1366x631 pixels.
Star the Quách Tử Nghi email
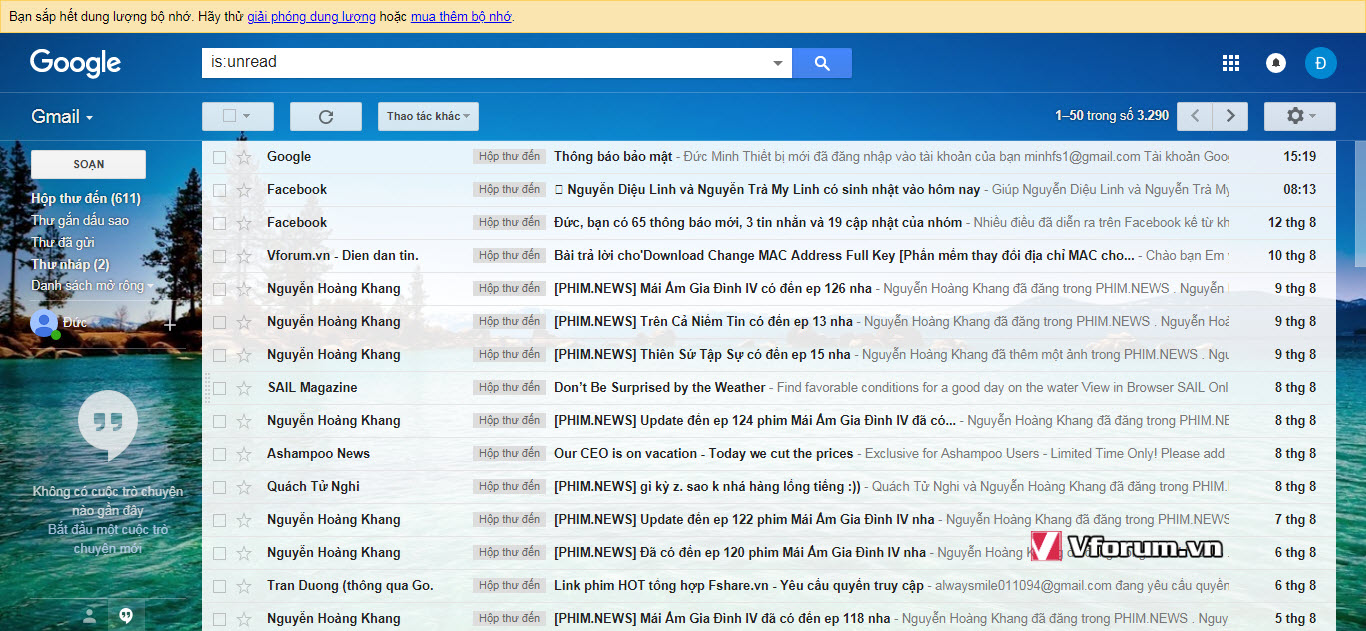click(x=244, y=487)
